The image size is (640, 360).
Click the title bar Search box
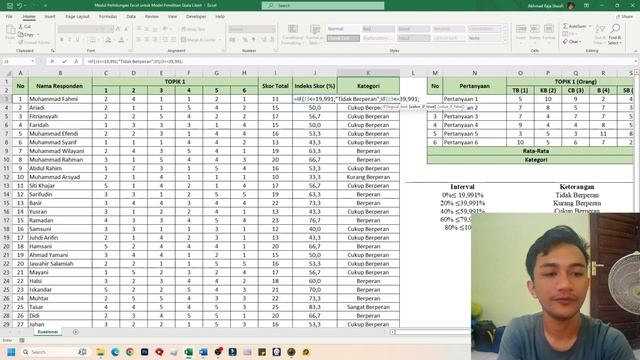(x=323, y=6)
